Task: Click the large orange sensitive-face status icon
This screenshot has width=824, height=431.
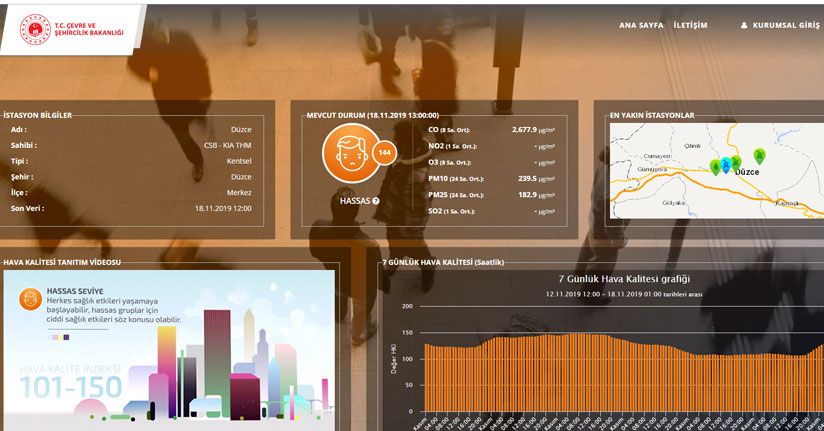Action: point(351,153)
